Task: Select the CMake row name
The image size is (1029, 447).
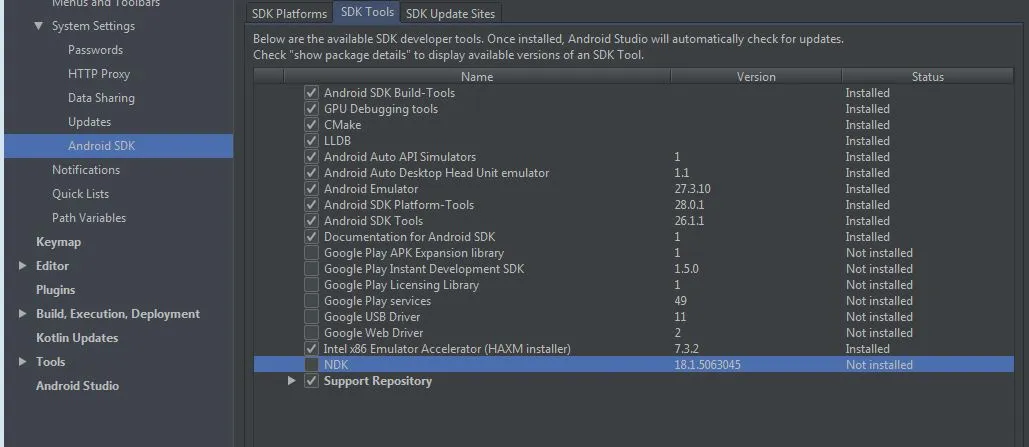Action: (342, 125)
